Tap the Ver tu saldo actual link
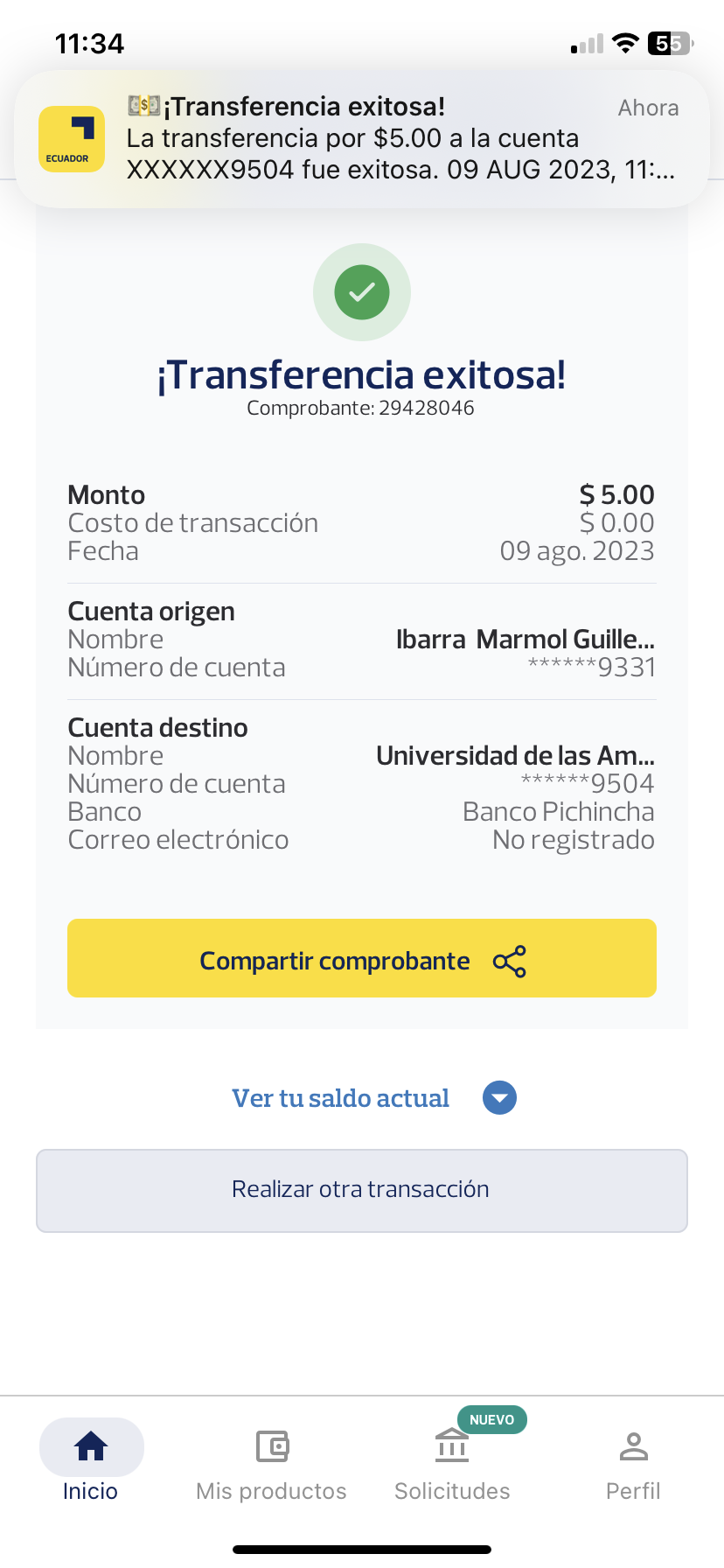724x1568 pixels. click(340, 1098)
